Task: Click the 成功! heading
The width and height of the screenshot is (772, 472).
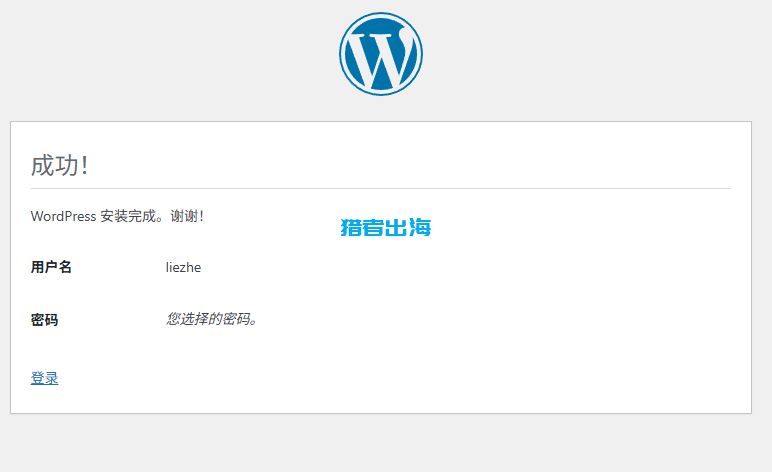Action: pyautogui.click(x=60, y=165)
